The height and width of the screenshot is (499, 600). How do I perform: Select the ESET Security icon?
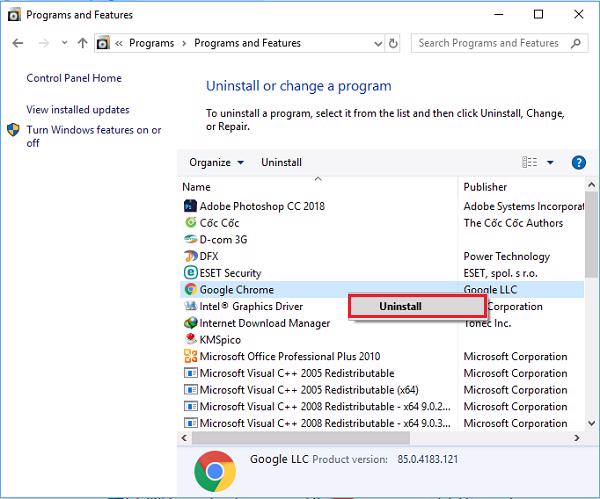click(x=190, y=273)
